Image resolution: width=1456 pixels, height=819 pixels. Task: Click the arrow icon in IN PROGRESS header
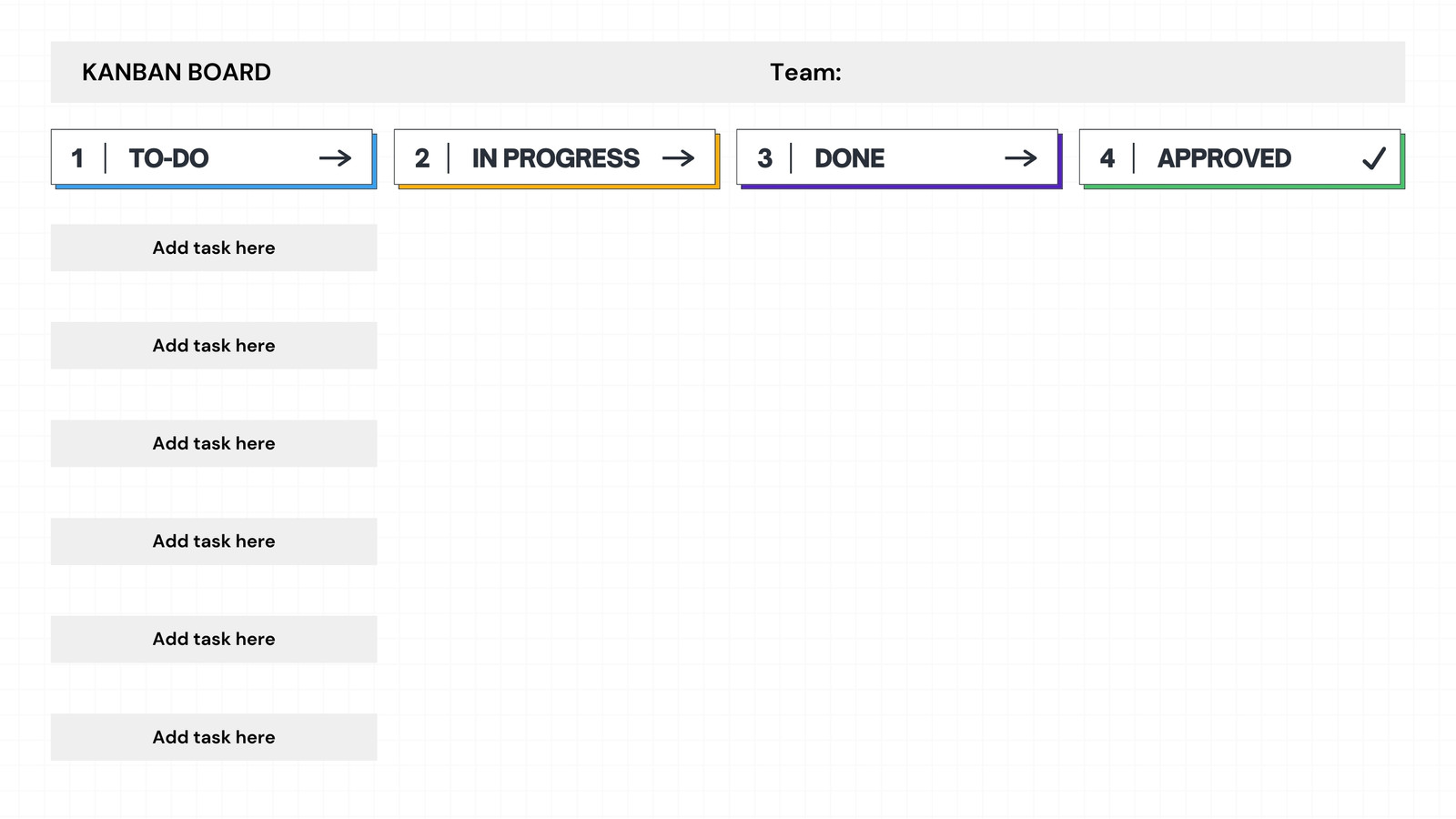coord(678,158)
